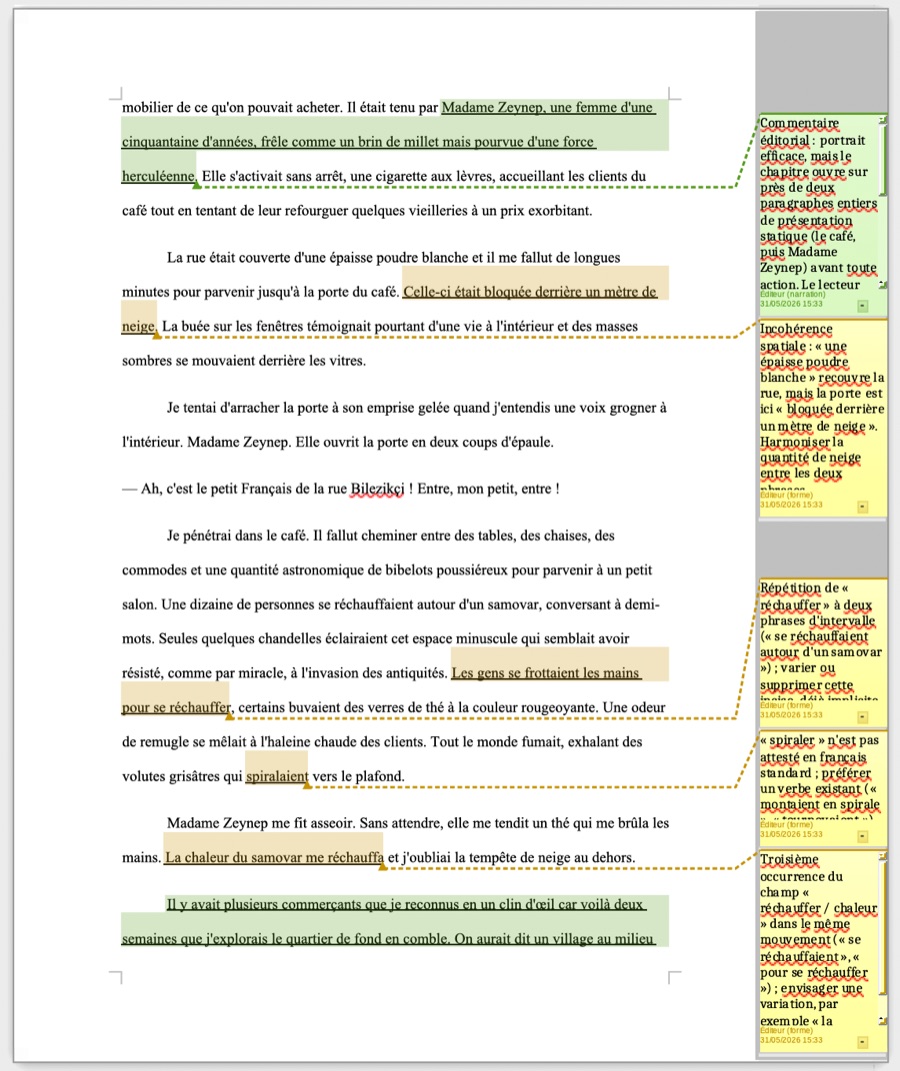Click highlighted line 'Il y avait plusieurs commerçants'
900x1071 pixels.
pyautogui.click(x=405, y=904)
